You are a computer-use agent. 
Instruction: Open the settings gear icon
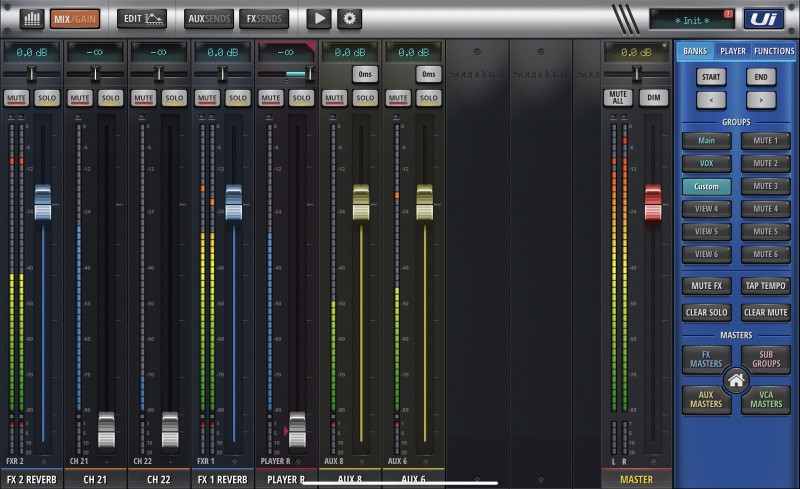[349, 18]
